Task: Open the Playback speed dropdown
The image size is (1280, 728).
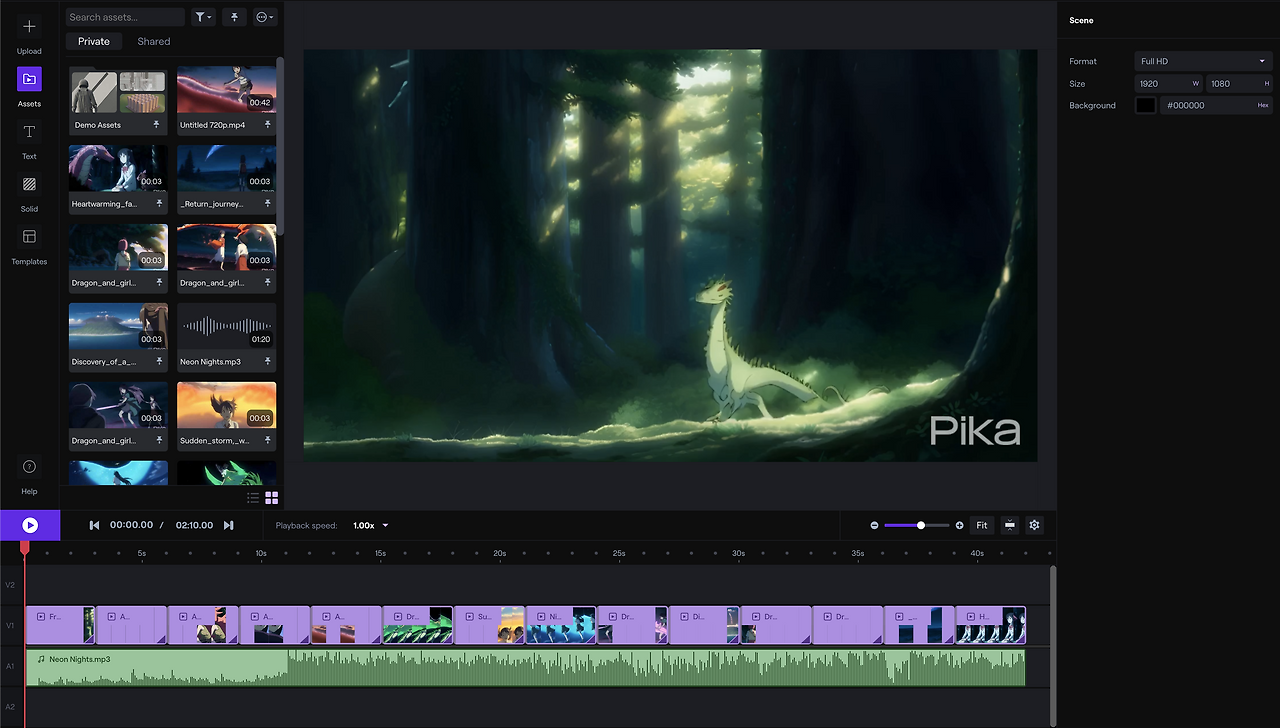Action: pos(371,525)
